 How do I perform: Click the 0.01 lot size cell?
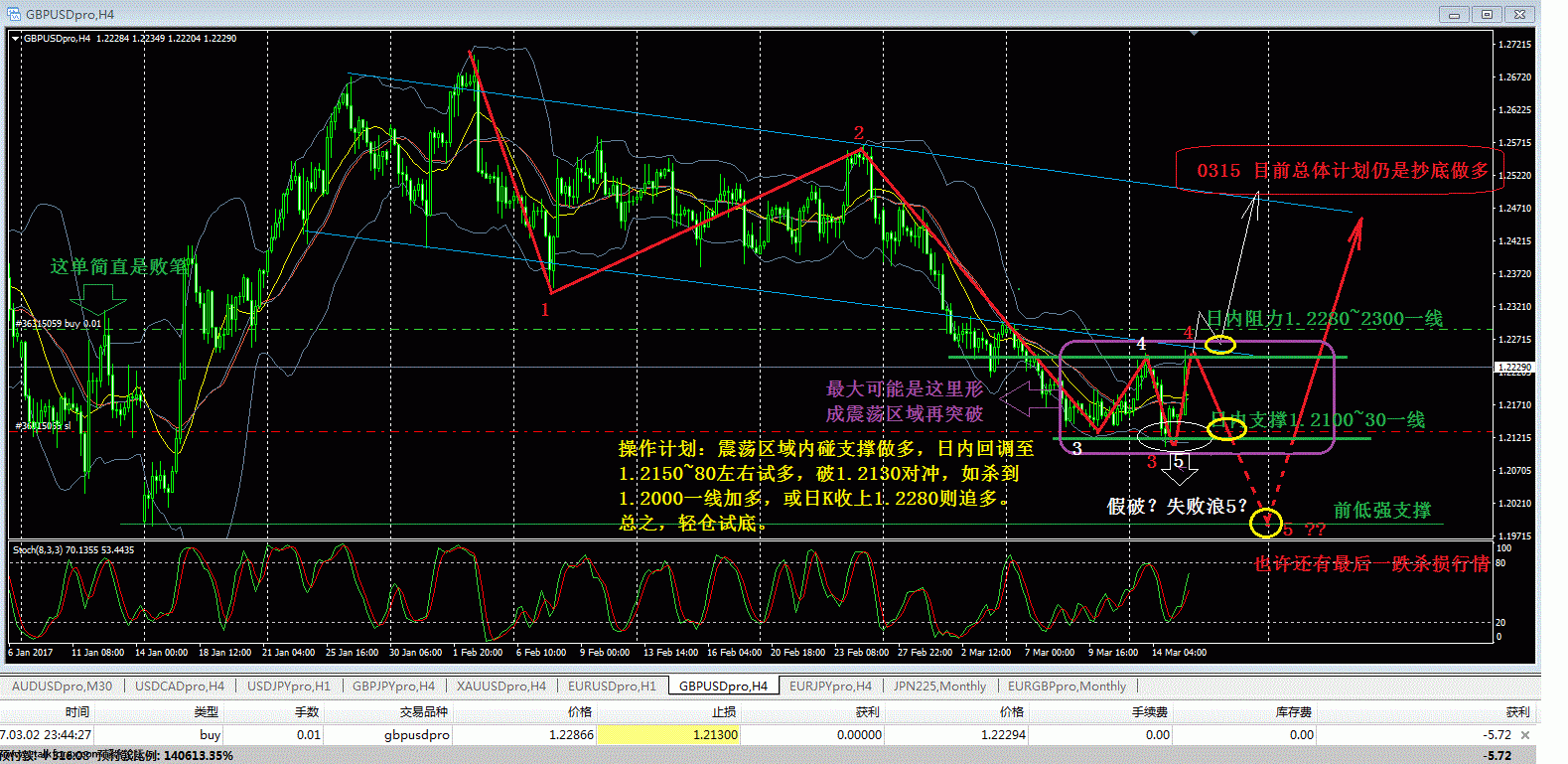click(x=309, y=735)
